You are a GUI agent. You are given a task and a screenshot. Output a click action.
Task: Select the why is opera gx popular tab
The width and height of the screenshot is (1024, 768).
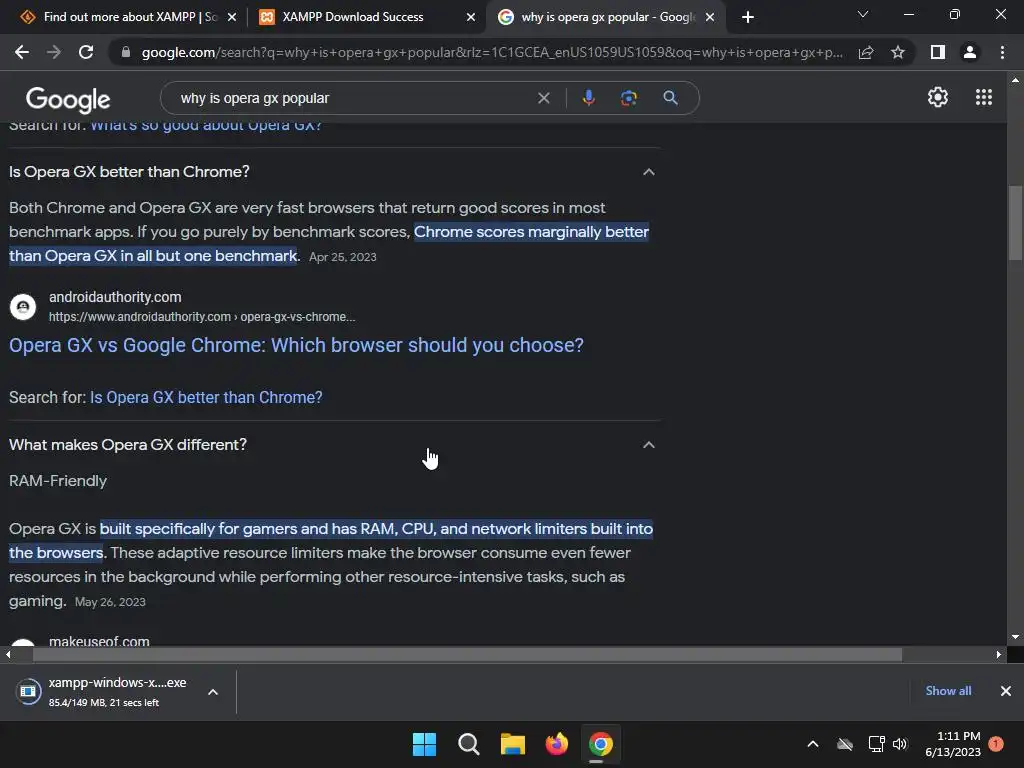click(x=604, y=17)
